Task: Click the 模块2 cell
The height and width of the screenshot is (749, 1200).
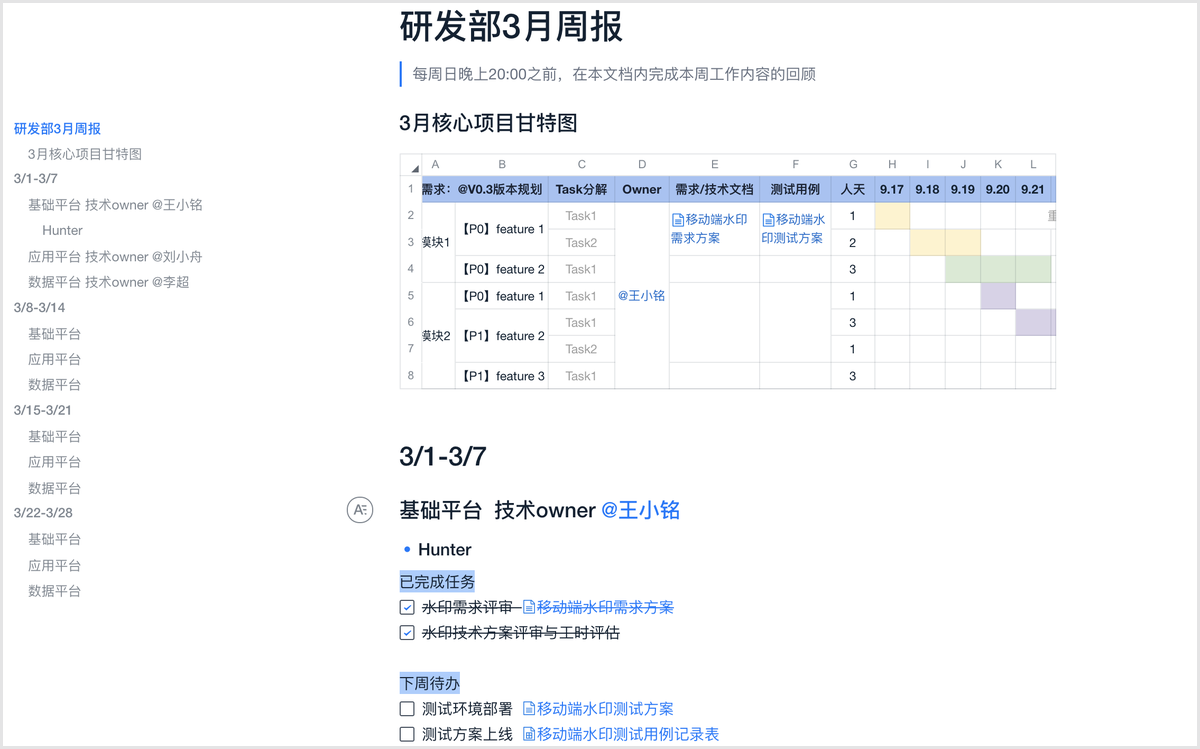Action: coord(438,336)
